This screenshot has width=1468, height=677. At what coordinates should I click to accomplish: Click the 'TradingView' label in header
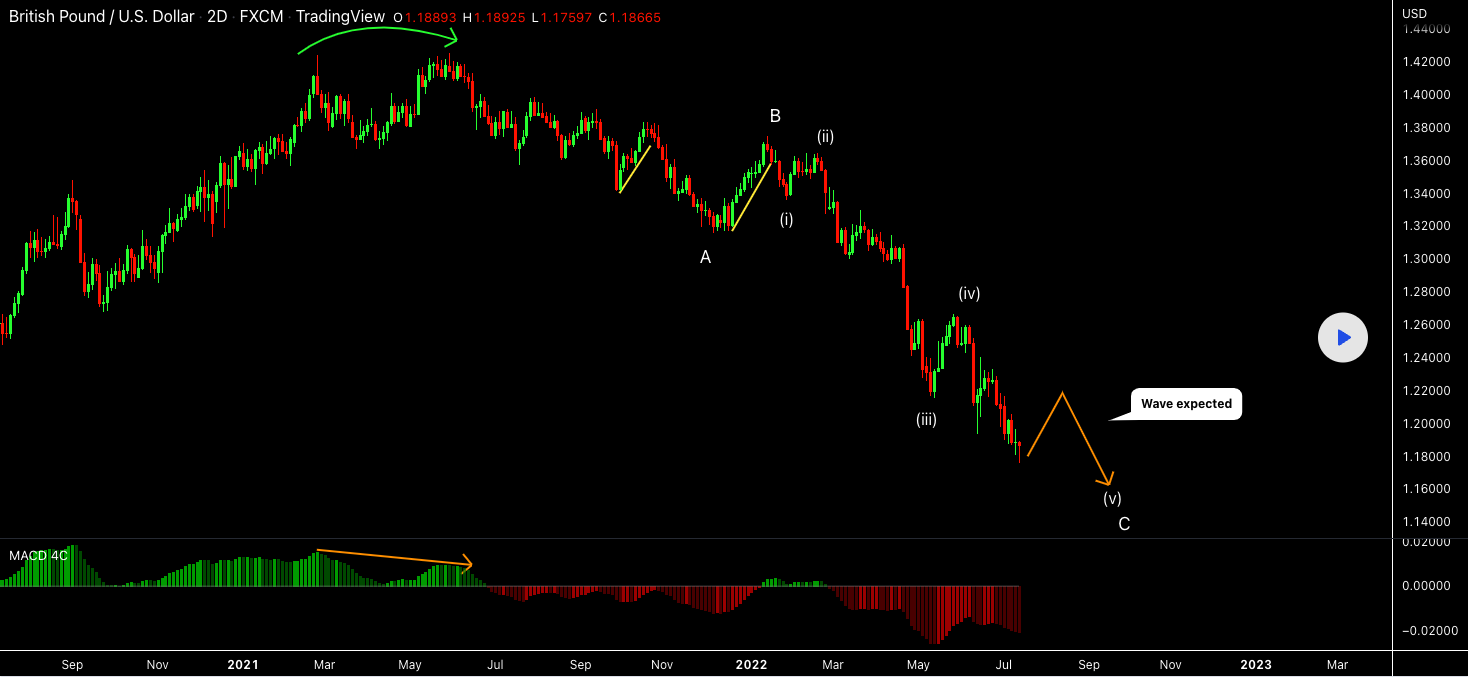point(340,17)
